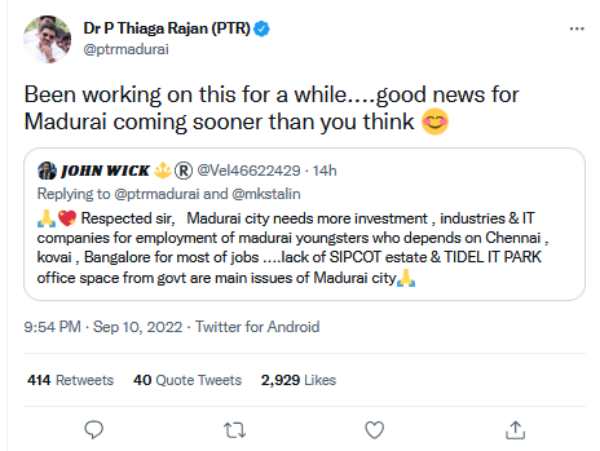Click the blue verified badge

(x=260, y=30)
